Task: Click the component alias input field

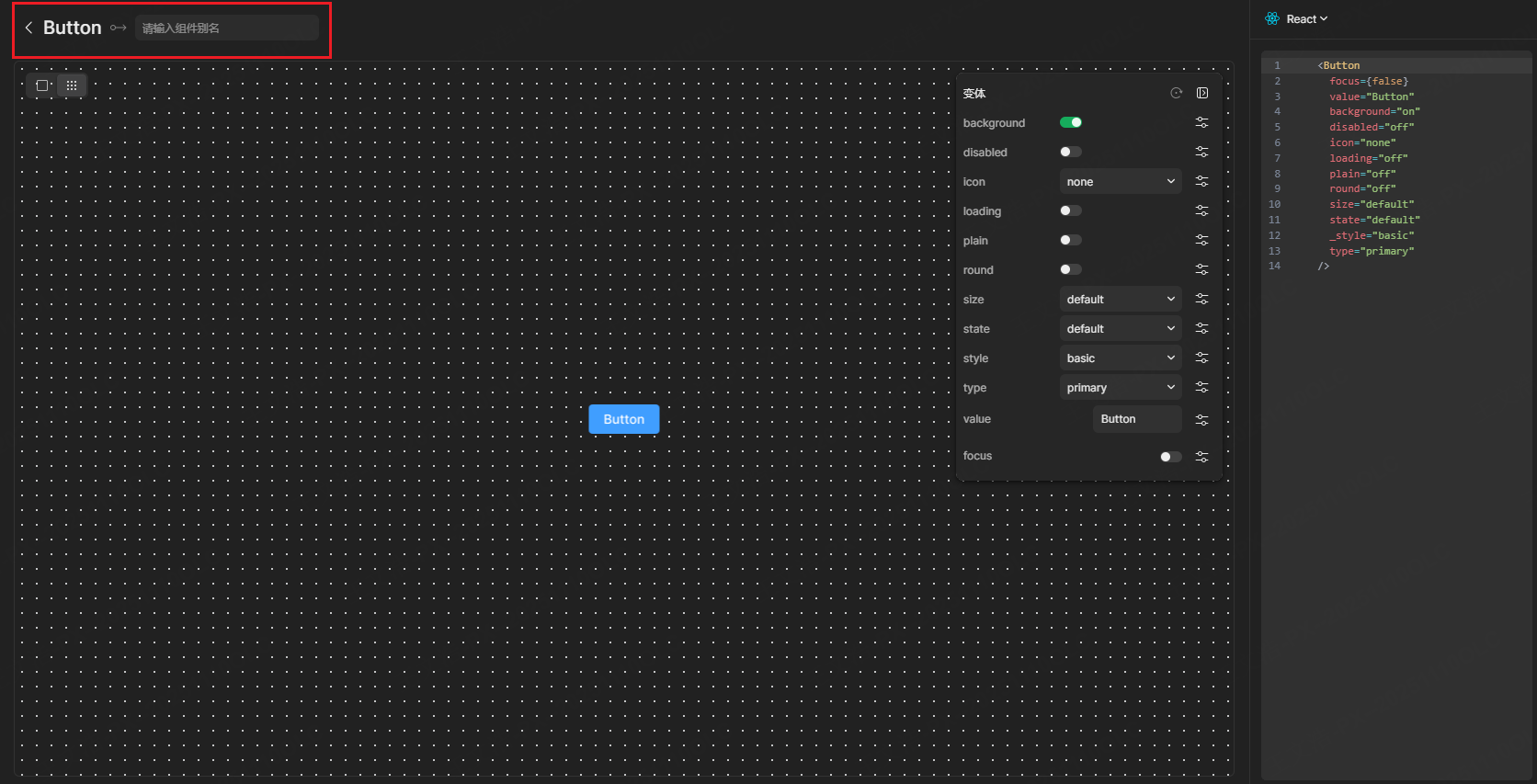Action: tap(226, 28)
